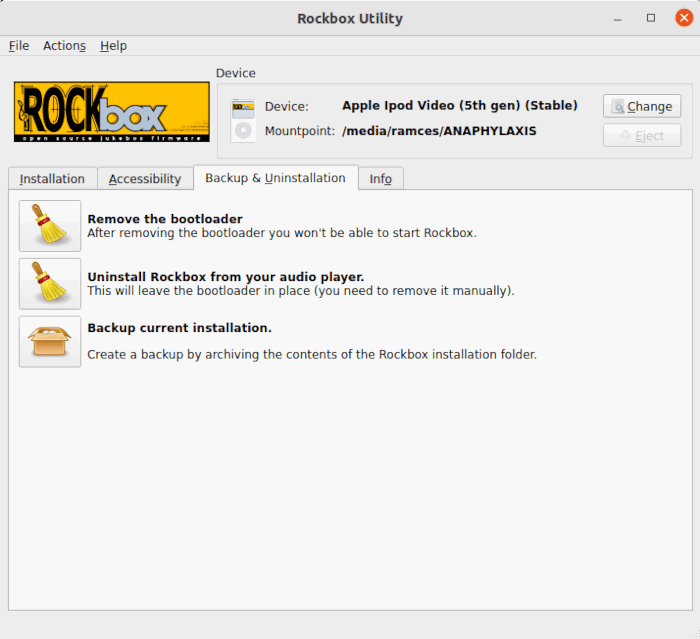700x639 pixels.
Task: Click the Eject button
Action: click(642, 135)
